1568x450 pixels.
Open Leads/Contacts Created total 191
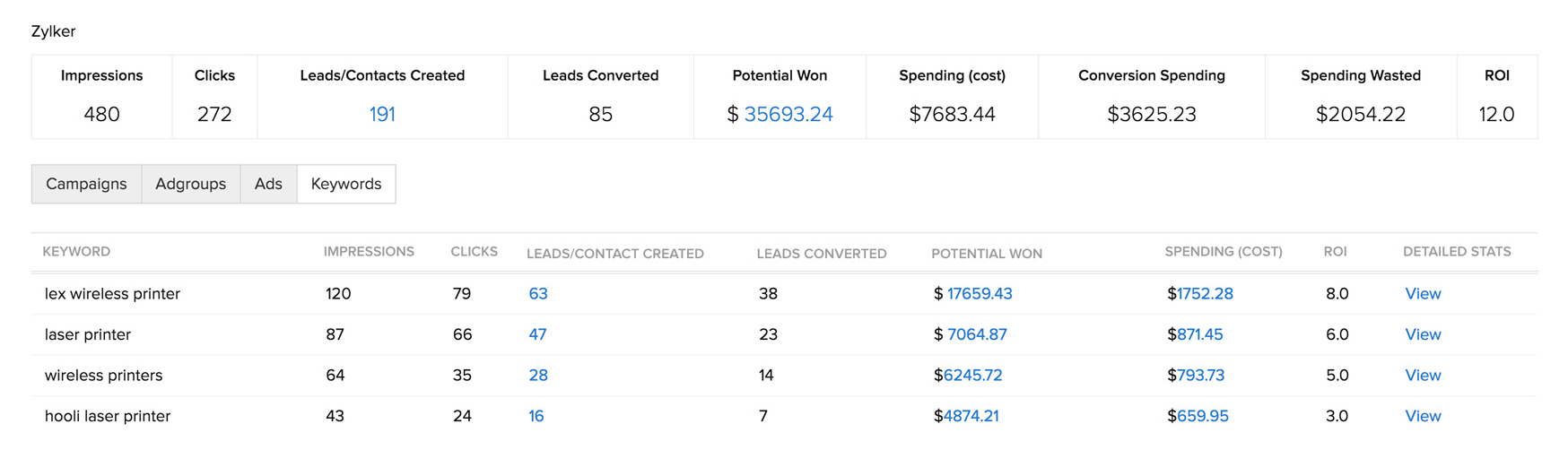pyautogui.click(x=382, y=115)
